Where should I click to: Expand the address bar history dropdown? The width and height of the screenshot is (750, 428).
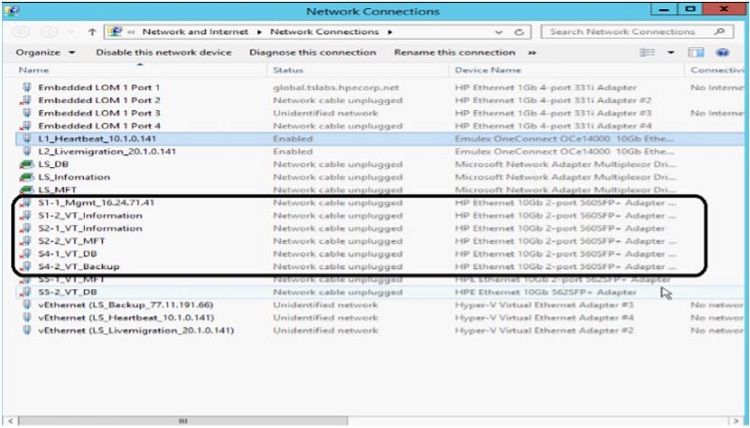(x=499, y=32)
